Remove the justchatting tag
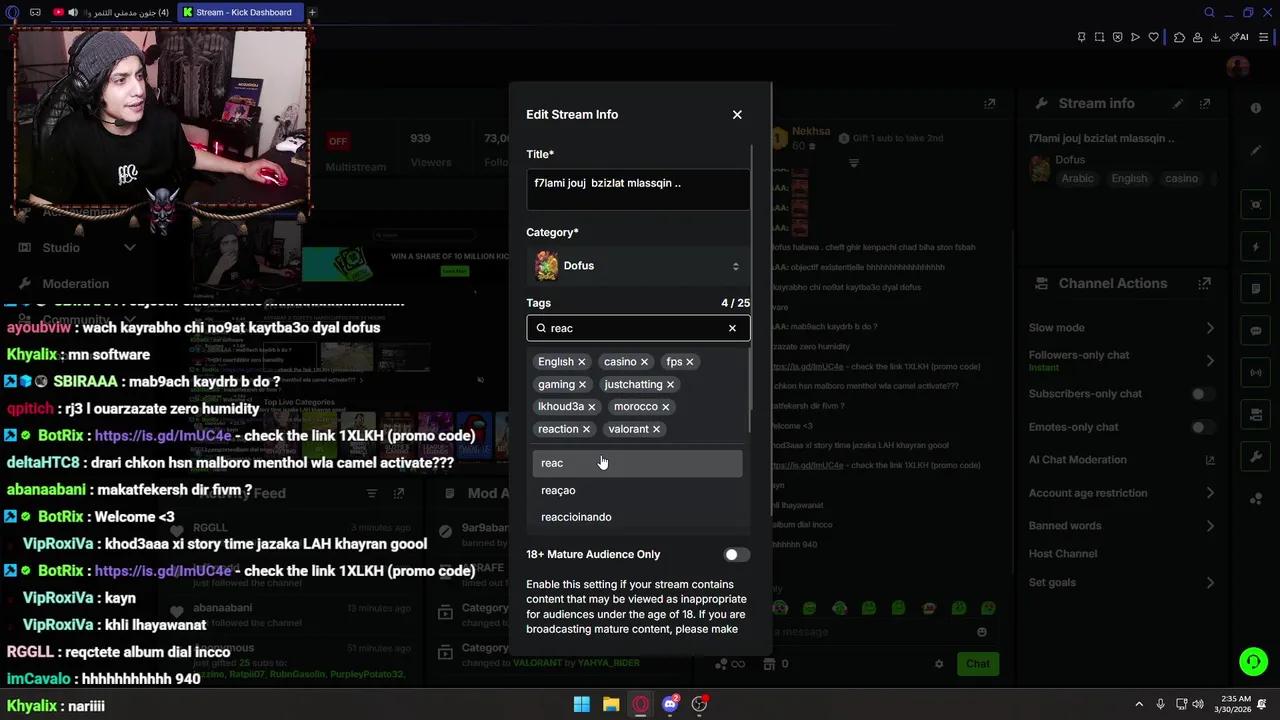1280x720 pixels. [670, 384]
